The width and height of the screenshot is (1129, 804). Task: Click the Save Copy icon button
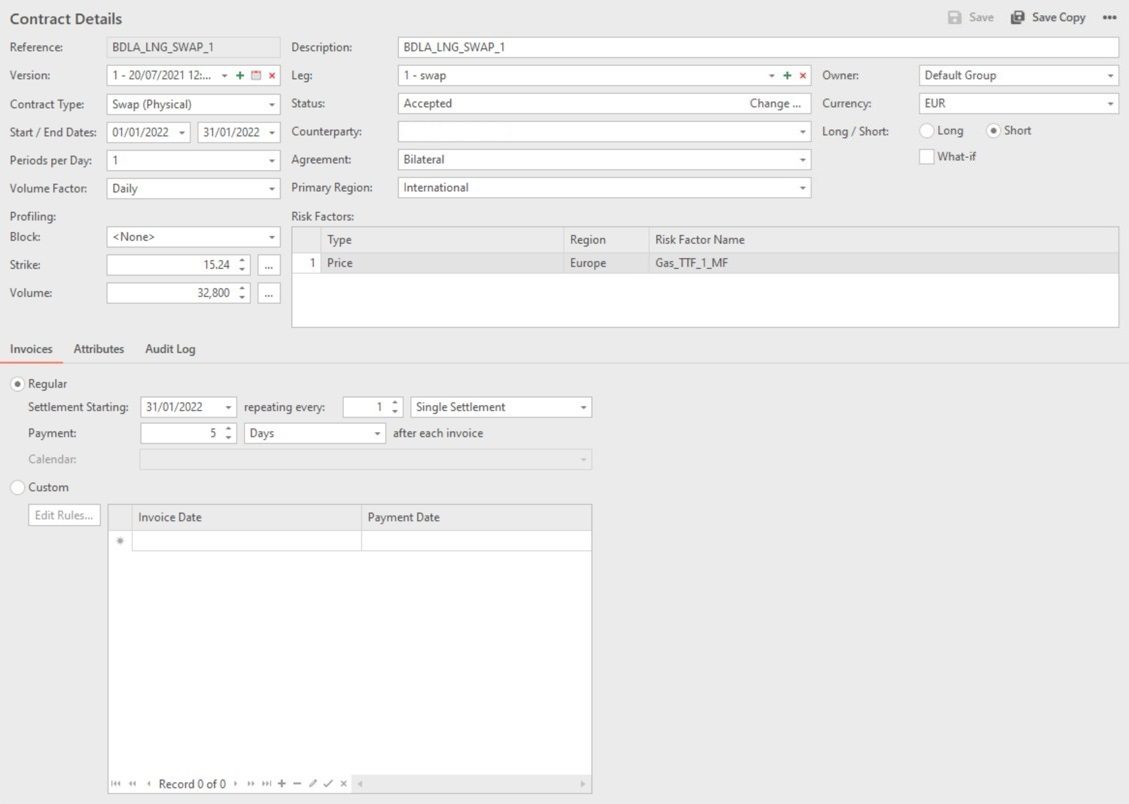tap(1047, 18)
